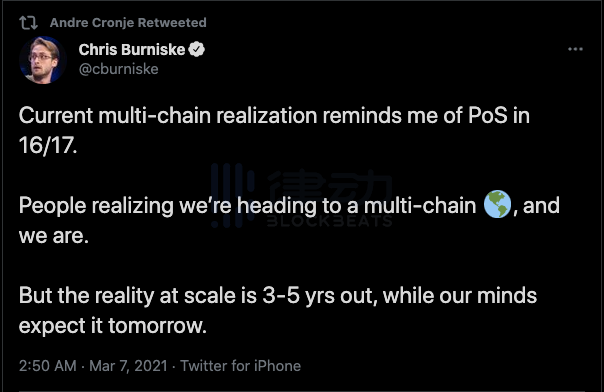Click the retweet arrows icon
604x392 pixels.
pos(29,23)
